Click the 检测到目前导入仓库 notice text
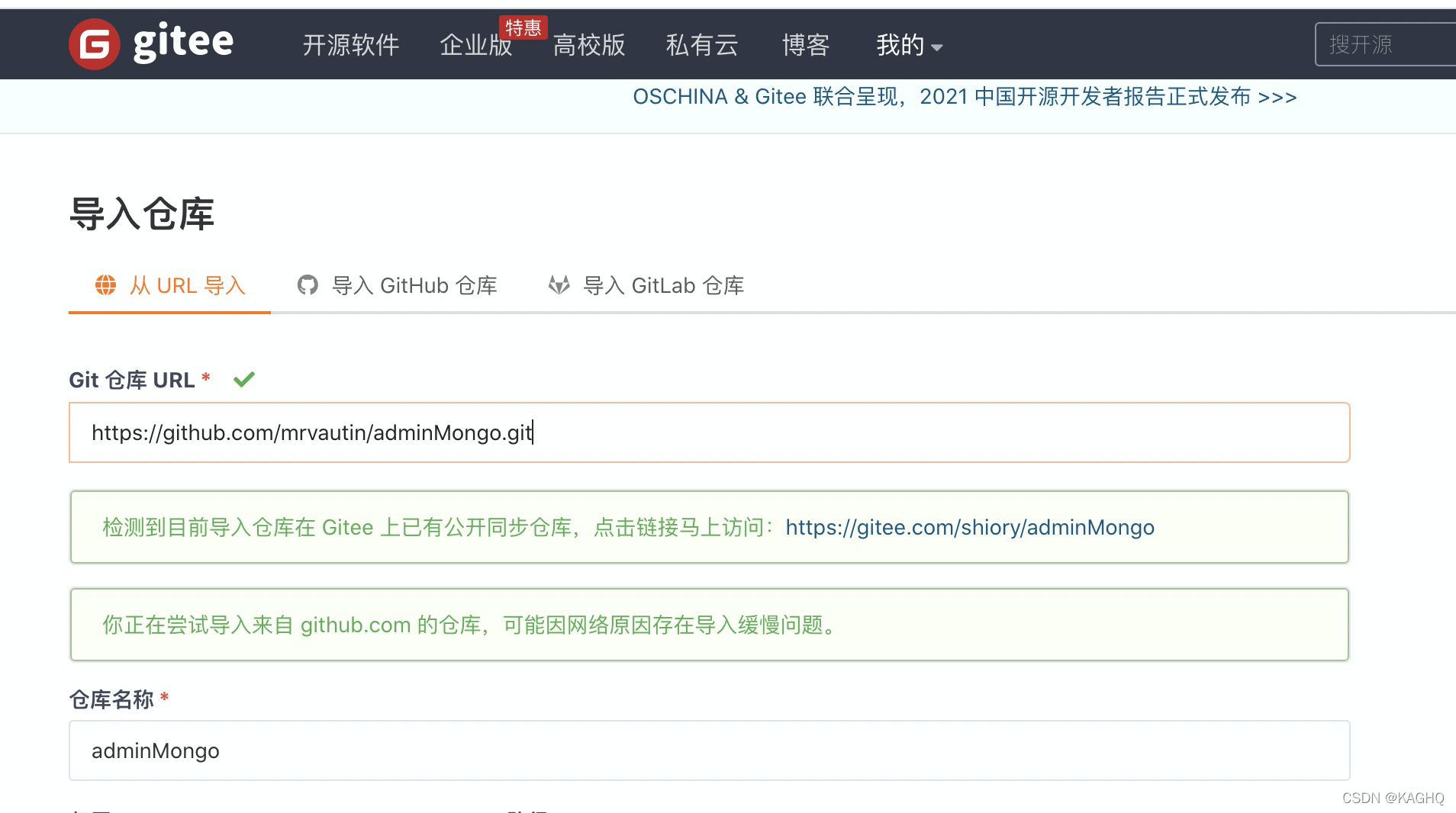 coord(439,527)
